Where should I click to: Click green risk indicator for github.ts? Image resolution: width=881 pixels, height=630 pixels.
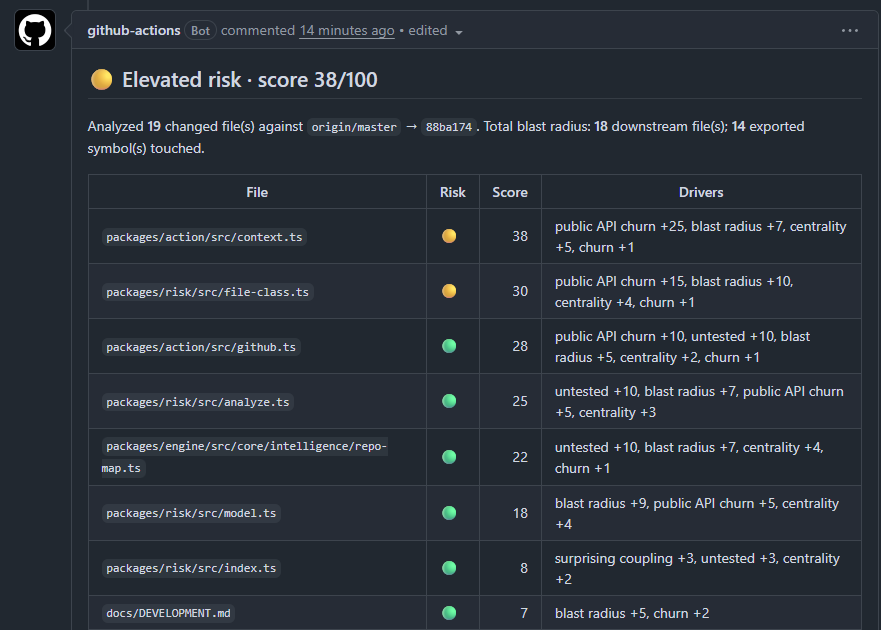click(449, 346)
